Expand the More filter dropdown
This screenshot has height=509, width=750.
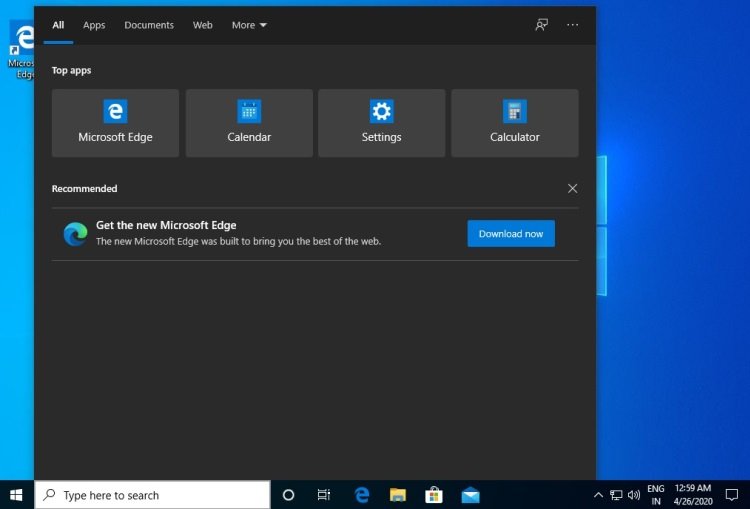point(249,25)
